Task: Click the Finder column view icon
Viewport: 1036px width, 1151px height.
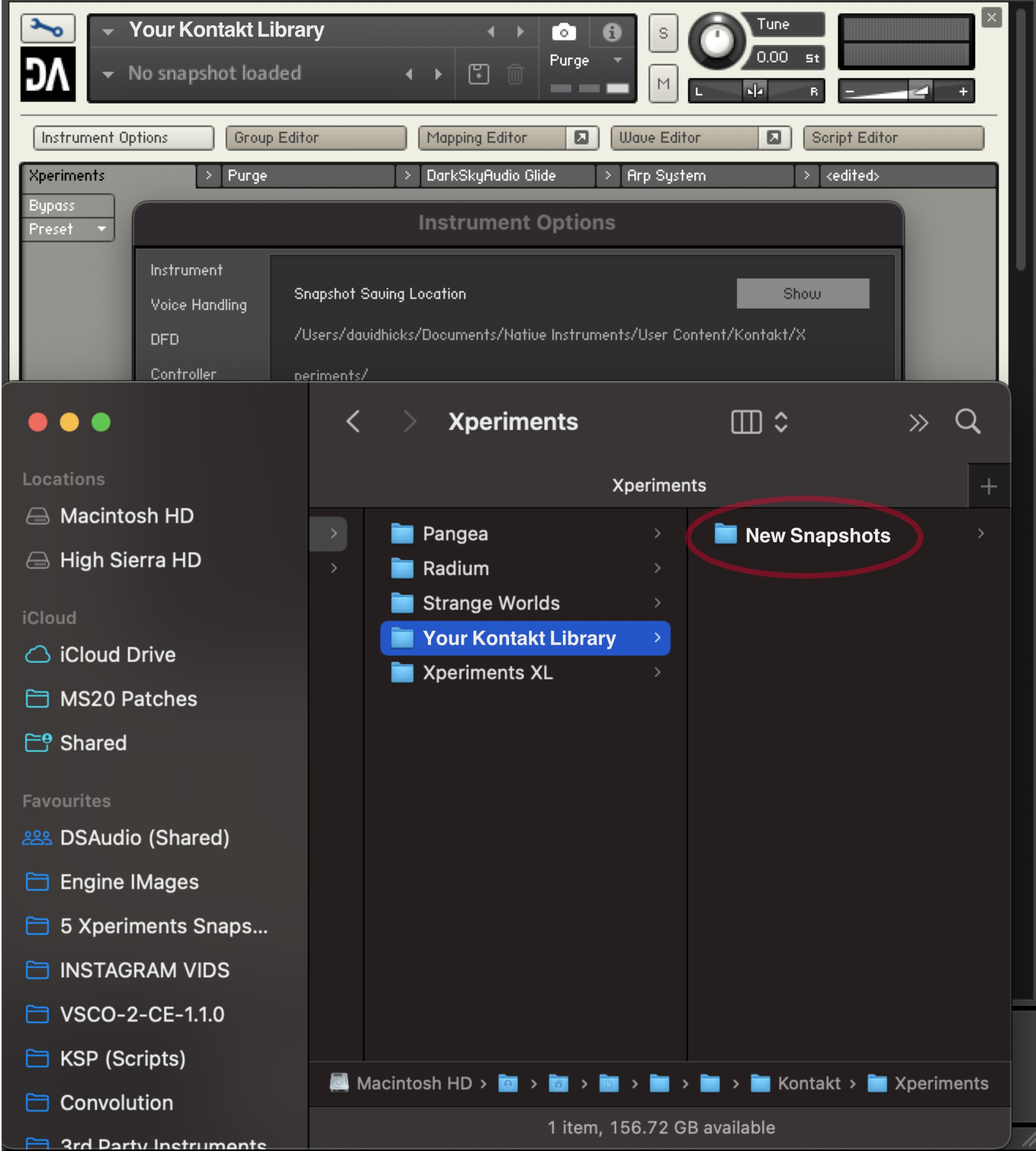Action: [x=746, y=422]
